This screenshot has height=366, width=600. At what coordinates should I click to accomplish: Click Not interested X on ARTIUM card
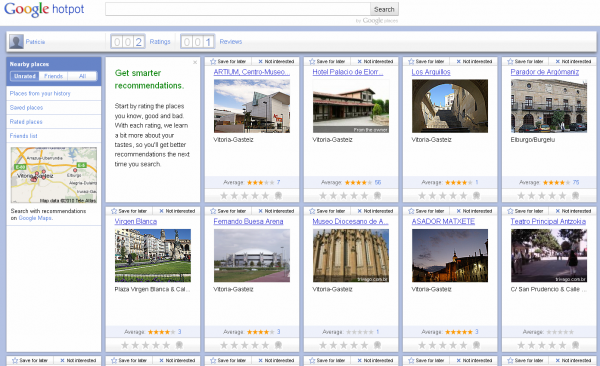tap(261, 61)
